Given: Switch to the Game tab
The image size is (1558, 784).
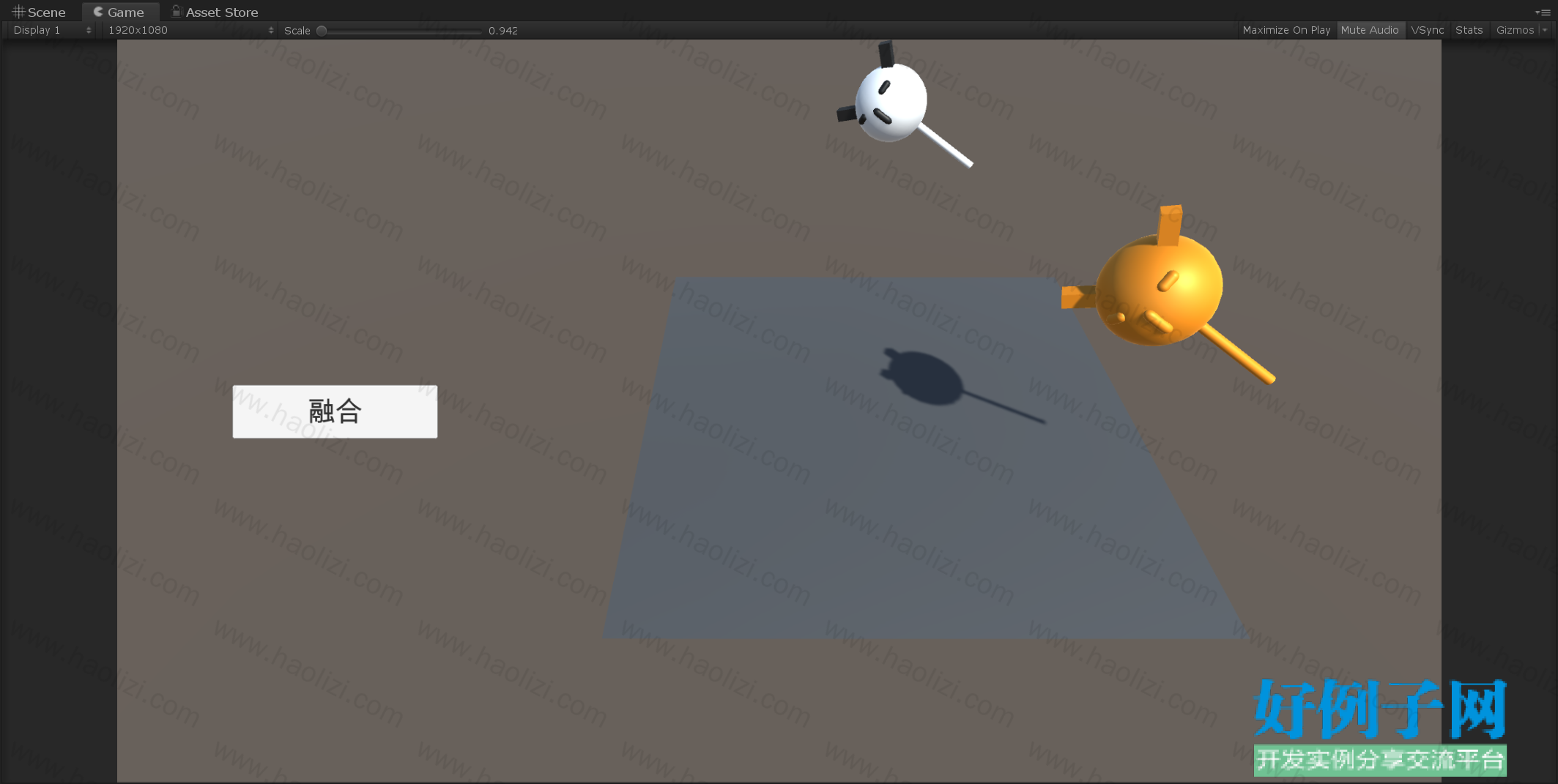Looking at the screenshot, I should tap(119, 12).
